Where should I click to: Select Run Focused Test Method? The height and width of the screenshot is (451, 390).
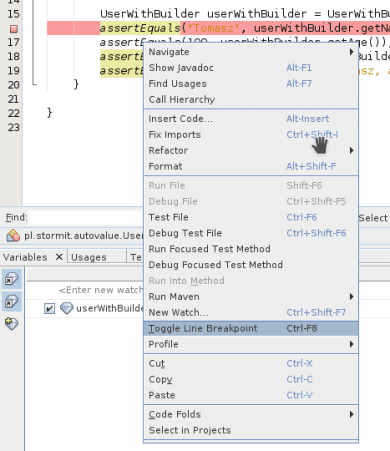tap(251, 249)
